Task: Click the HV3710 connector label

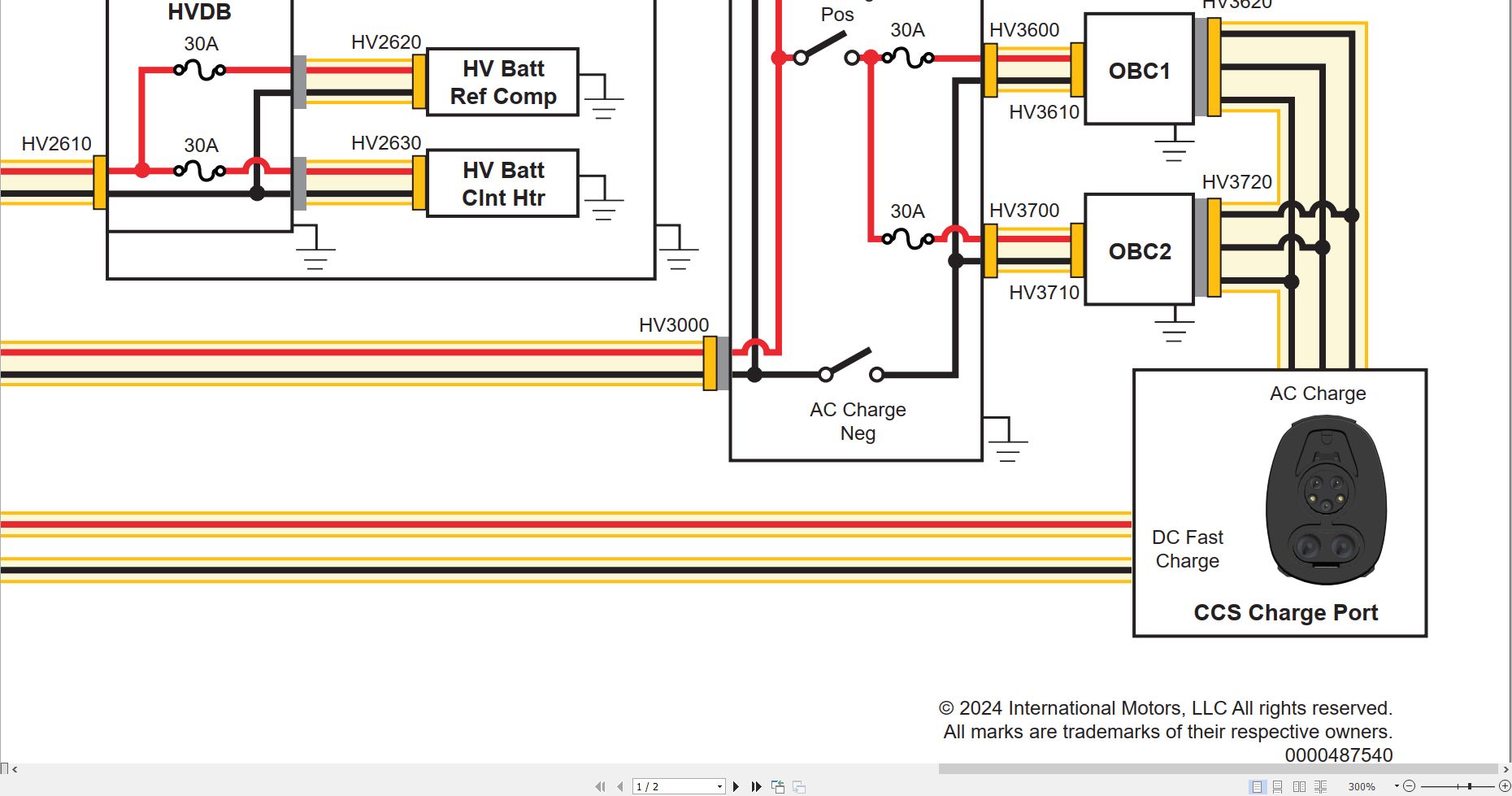Action: tap(1044, 293)
